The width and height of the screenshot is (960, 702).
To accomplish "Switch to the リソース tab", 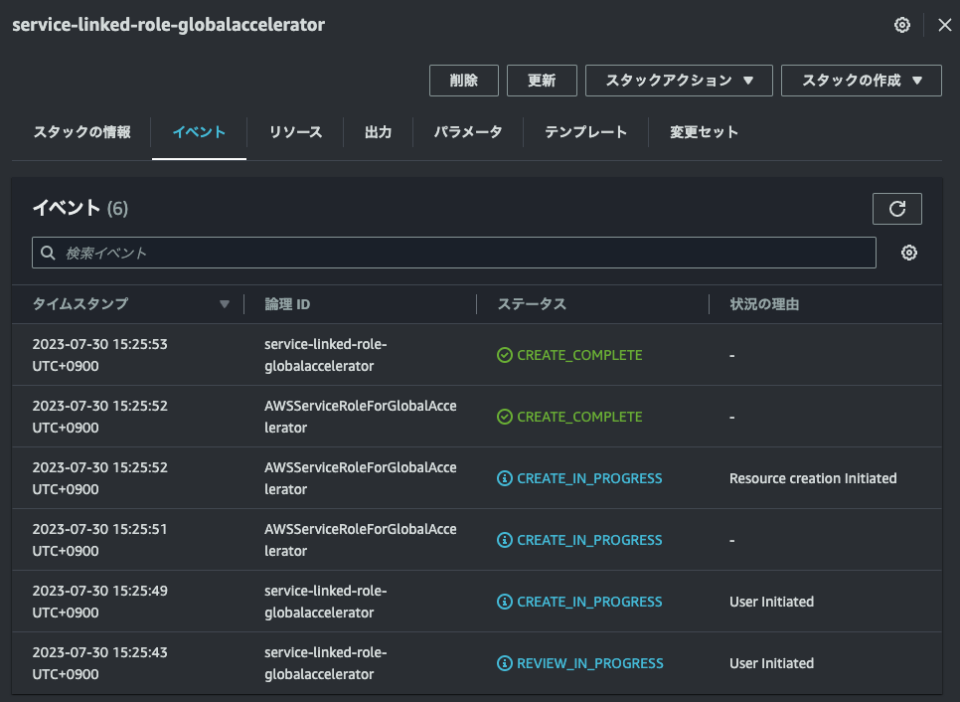I will 294,131.
